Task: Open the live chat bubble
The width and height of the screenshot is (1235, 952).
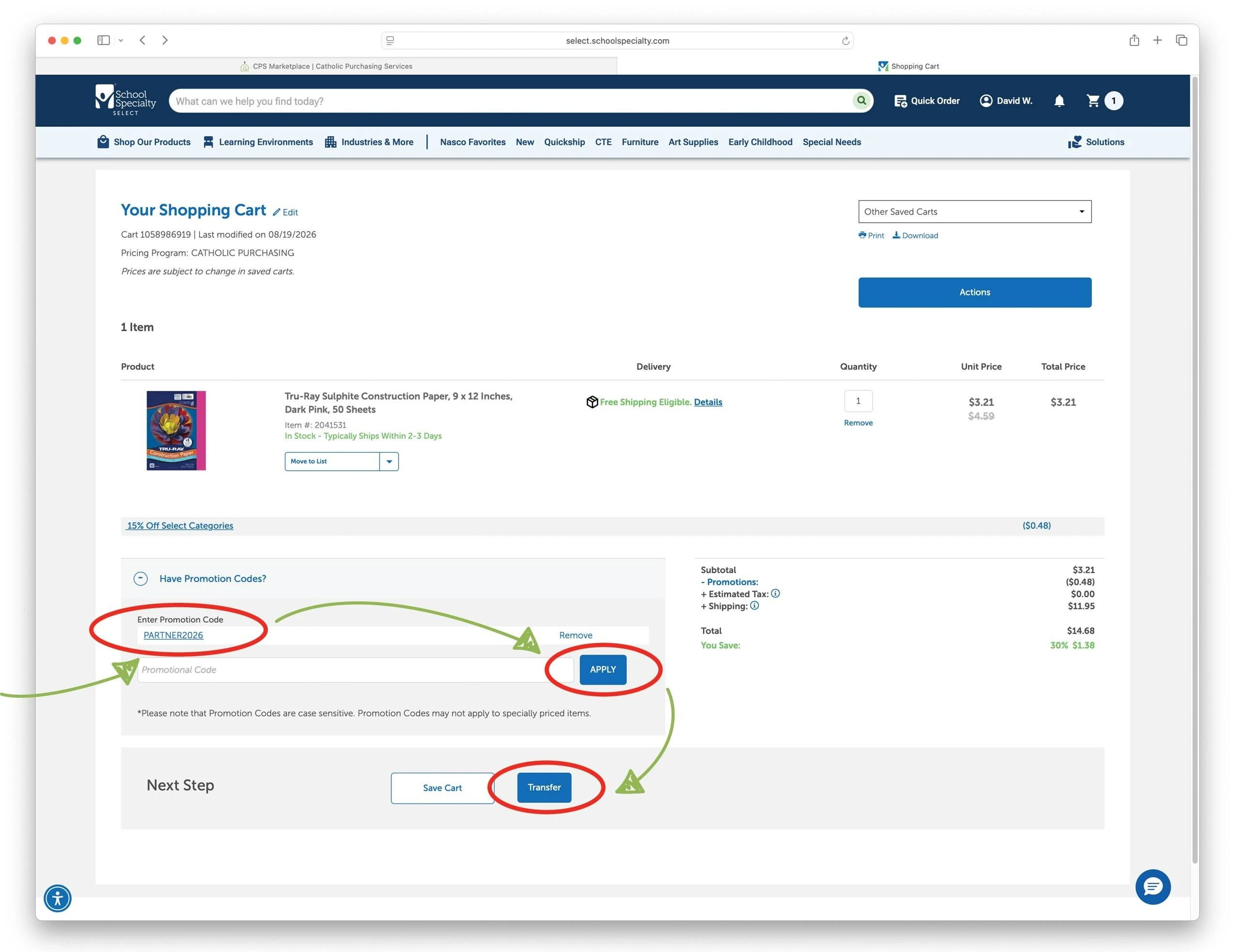Action: [x=1153, y=887]
